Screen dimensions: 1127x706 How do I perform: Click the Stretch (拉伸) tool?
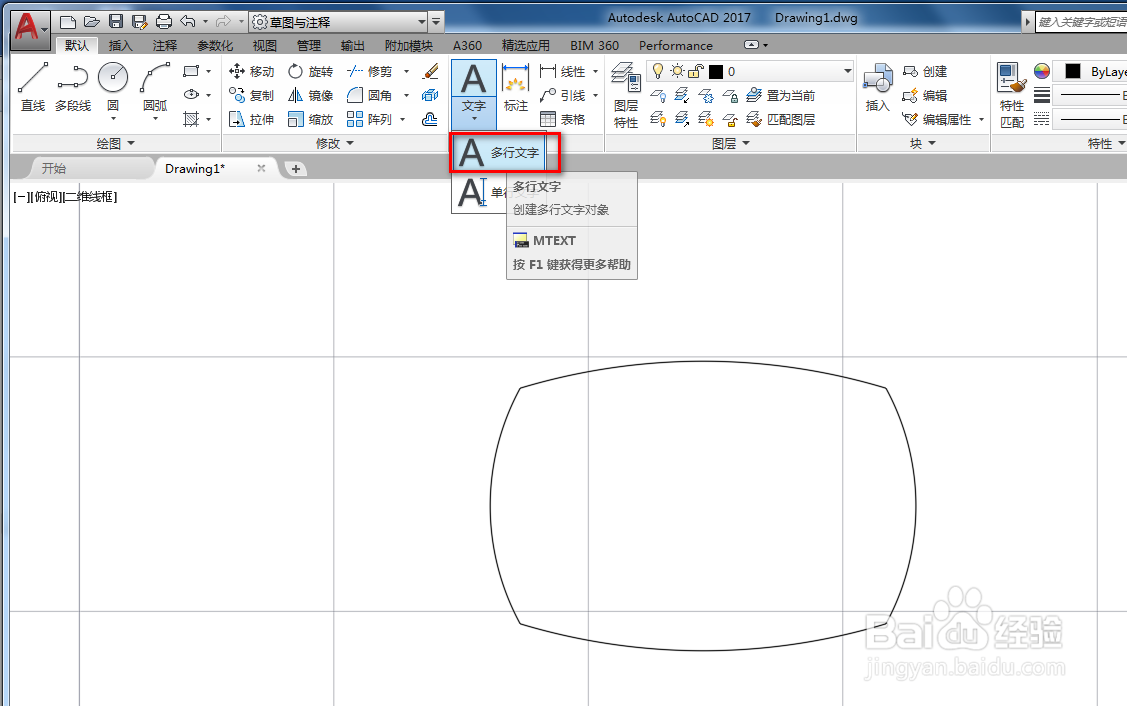pyautogui.click(x=252, y=119)
